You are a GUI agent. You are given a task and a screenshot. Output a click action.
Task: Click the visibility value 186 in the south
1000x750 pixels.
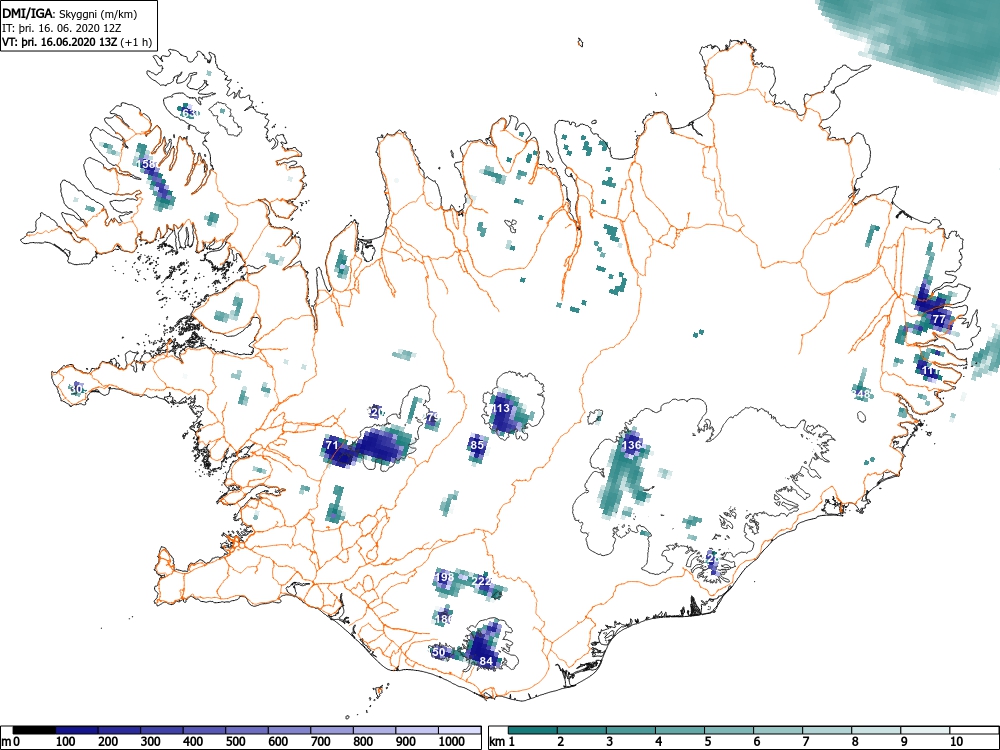443,619
